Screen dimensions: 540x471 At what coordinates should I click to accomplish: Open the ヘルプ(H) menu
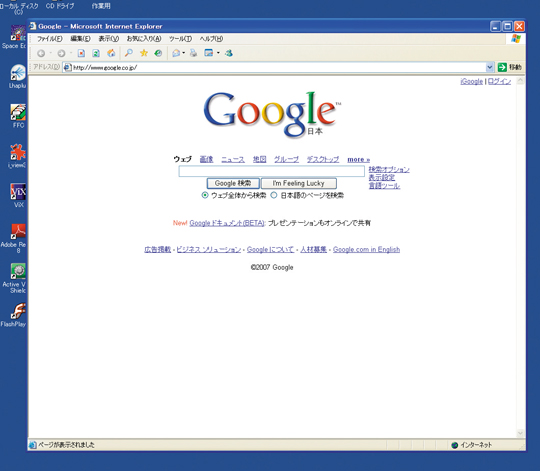tap(211, 39)
